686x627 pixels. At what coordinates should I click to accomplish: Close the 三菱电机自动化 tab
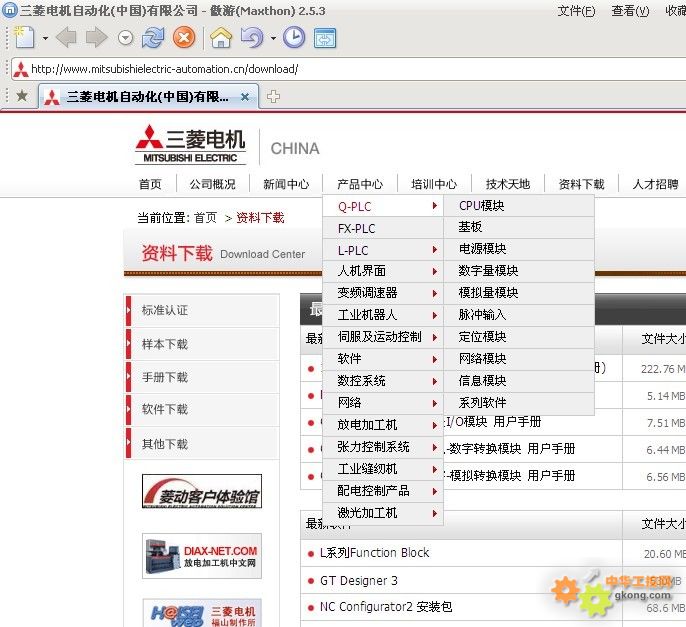coord(245,97)
